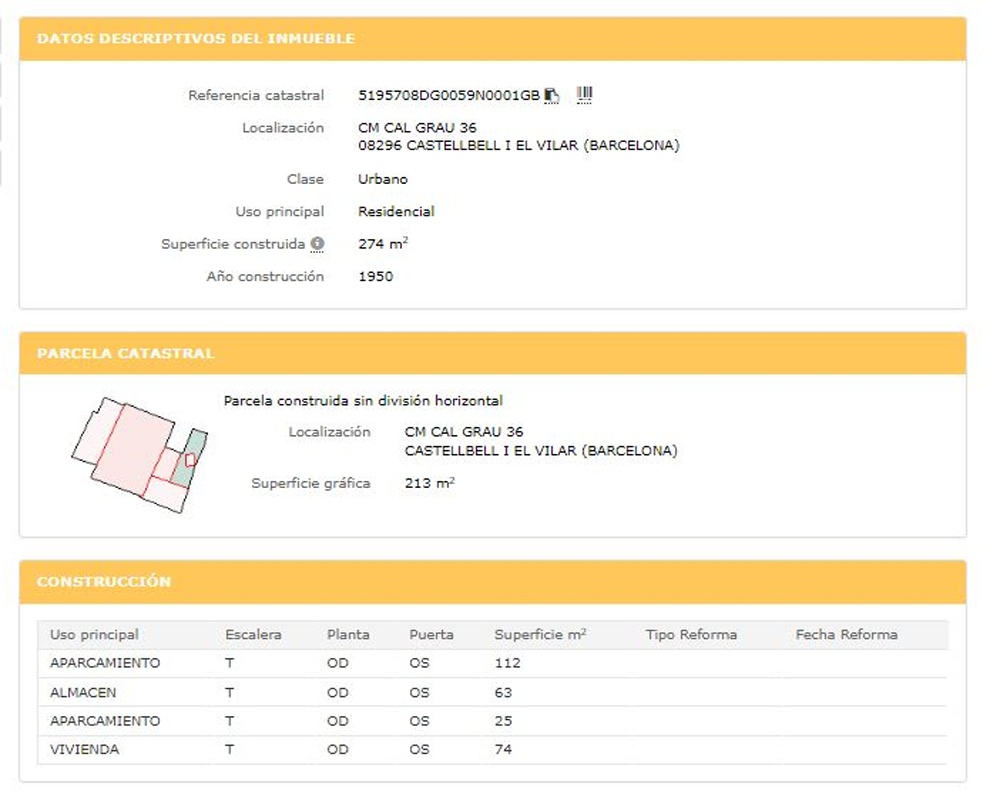The height and width of the screenshot is (800, 1000).
Task: Click the Puerta column header
Action: (432, 635)
